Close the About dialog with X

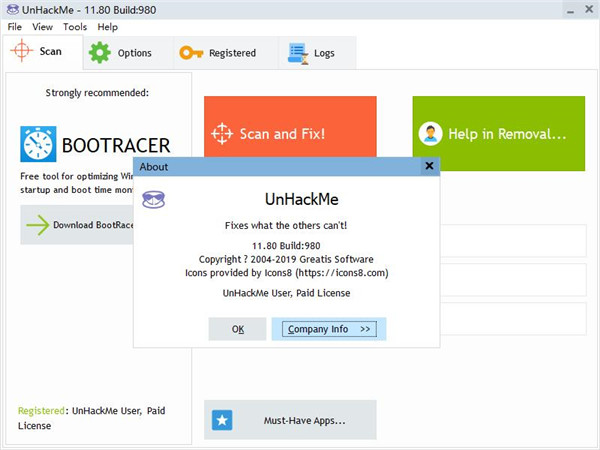coord(429,166)
